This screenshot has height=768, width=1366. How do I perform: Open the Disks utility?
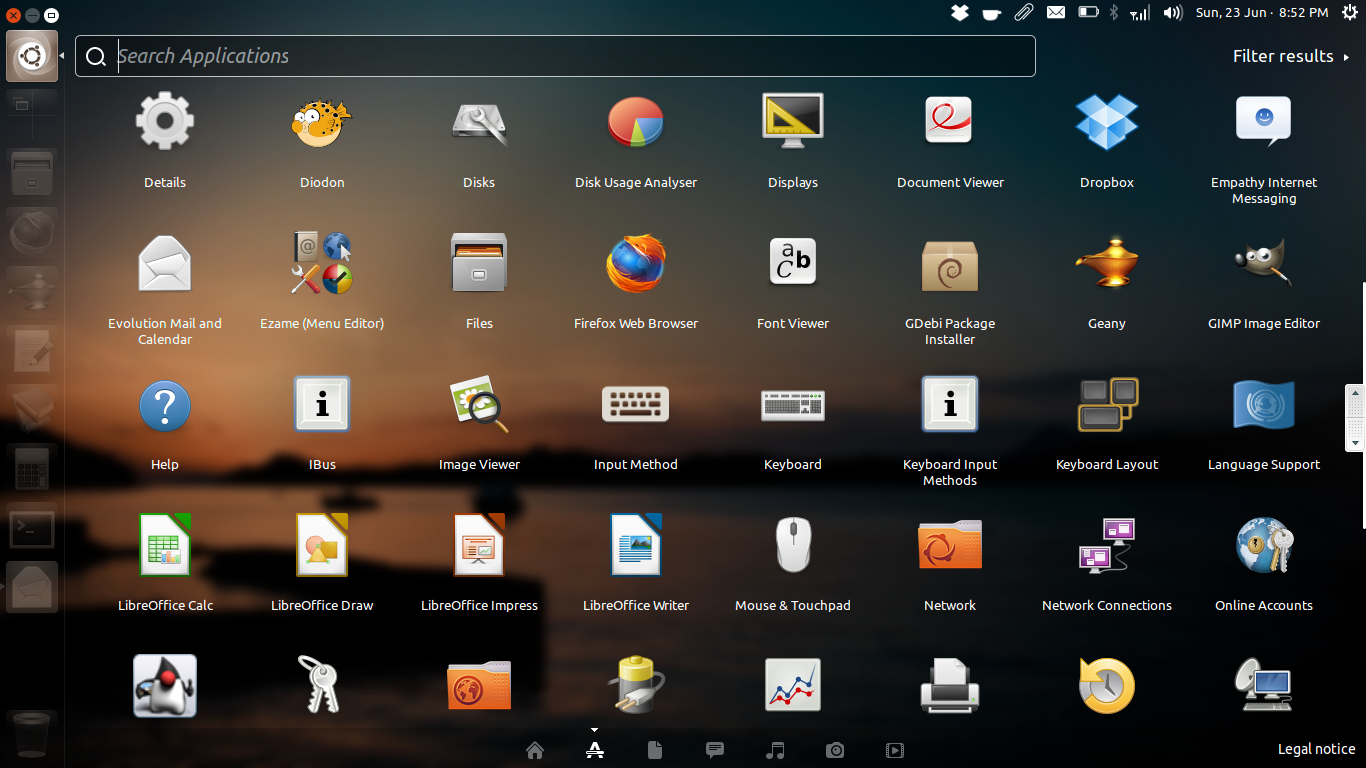[x=479, y=122]
